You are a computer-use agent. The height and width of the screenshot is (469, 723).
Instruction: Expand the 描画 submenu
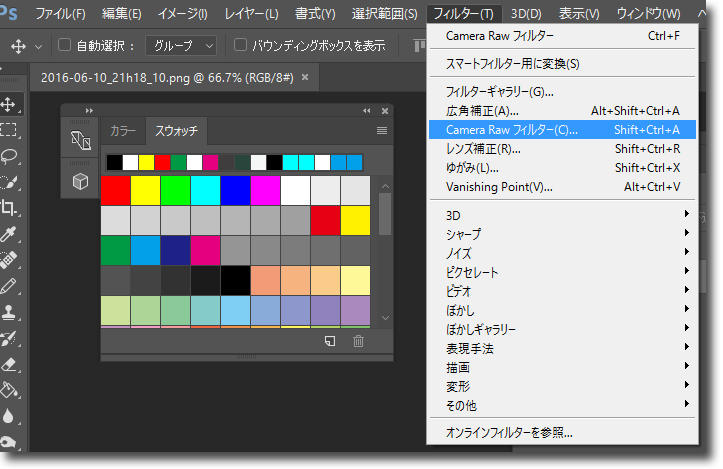[562, 367]
